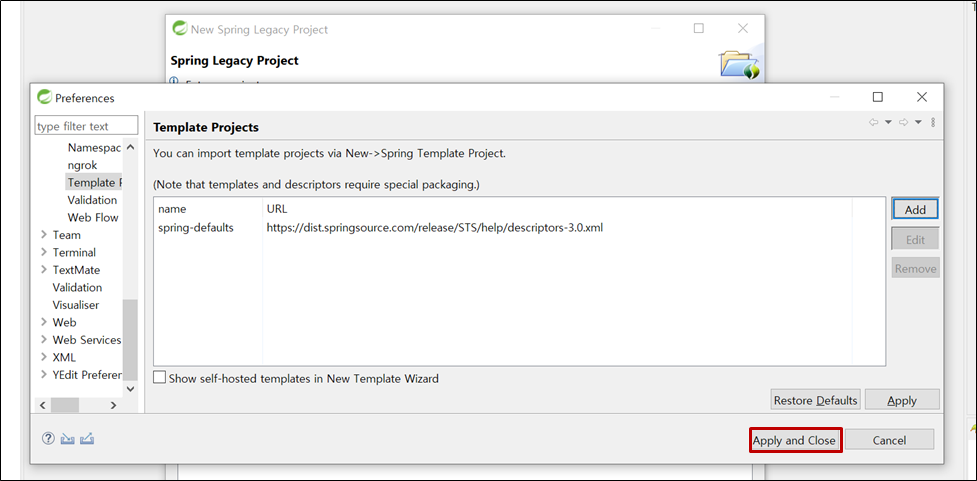977x481 pixels.
Task: Click the Spring icon in New Spring Legacy Project window
Action: pos(180,29)
